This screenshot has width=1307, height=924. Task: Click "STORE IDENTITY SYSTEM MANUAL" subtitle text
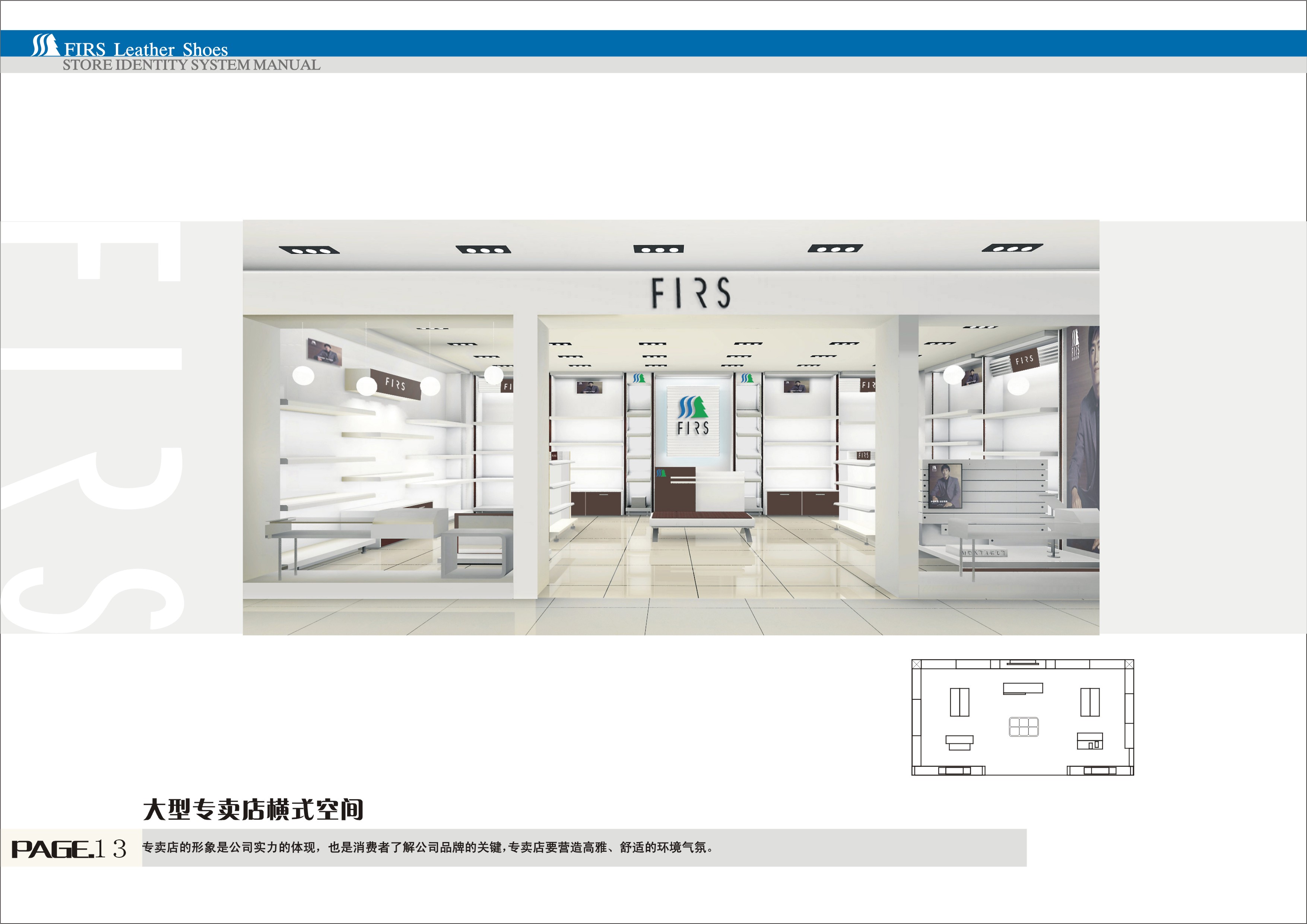(191, 65)
